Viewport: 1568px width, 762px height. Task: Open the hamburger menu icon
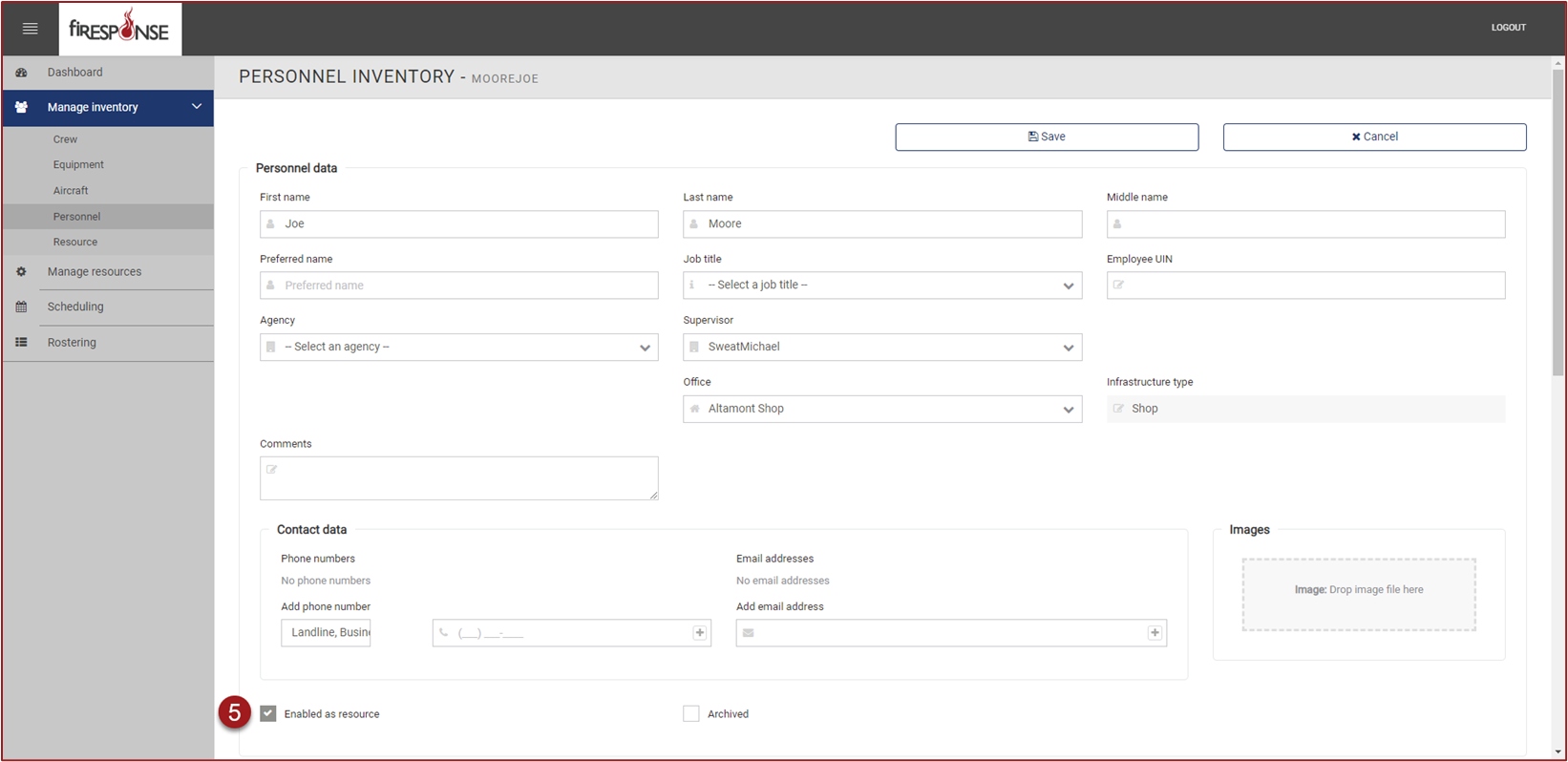[x=30, y=29]
